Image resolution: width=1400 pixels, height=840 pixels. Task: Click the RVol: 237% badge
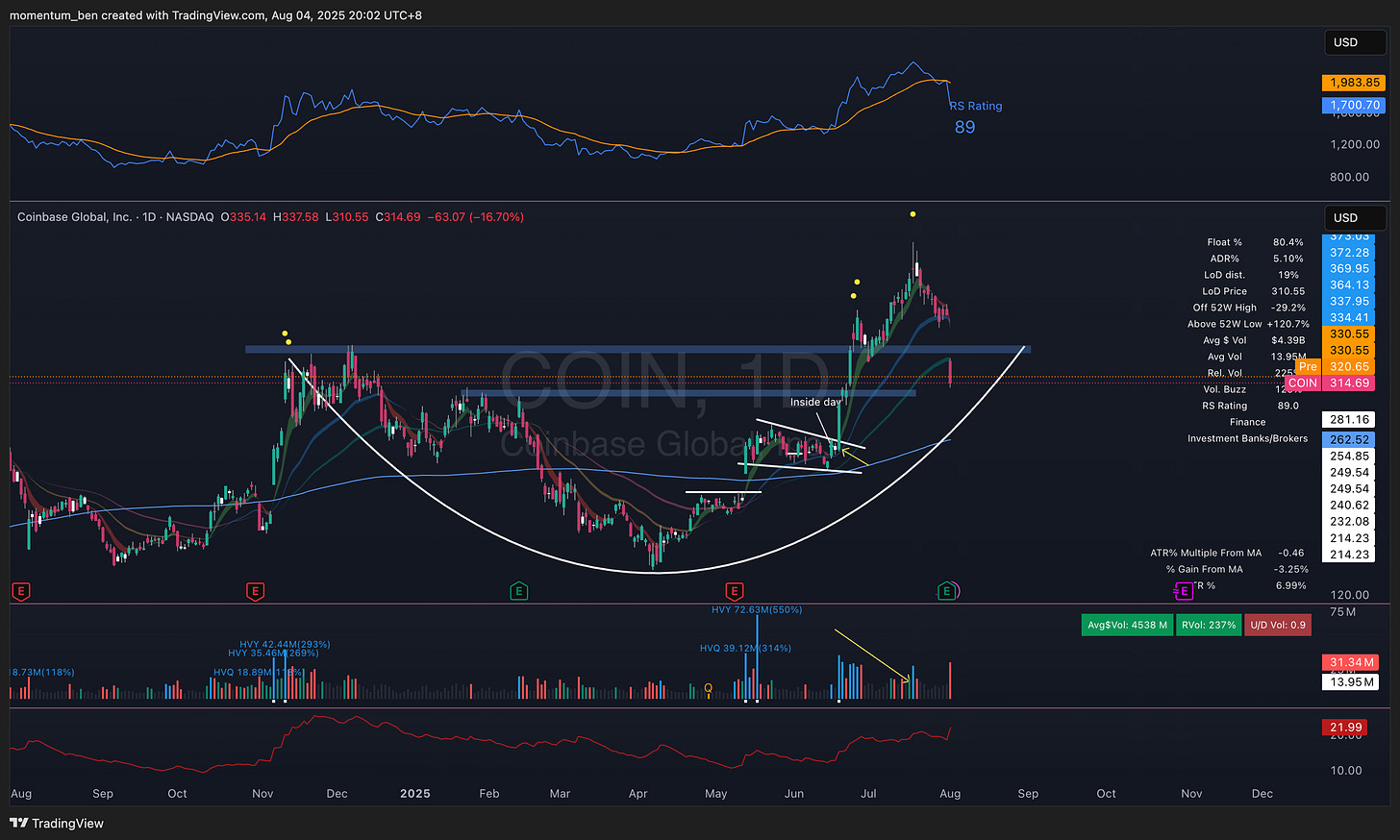1209,625
